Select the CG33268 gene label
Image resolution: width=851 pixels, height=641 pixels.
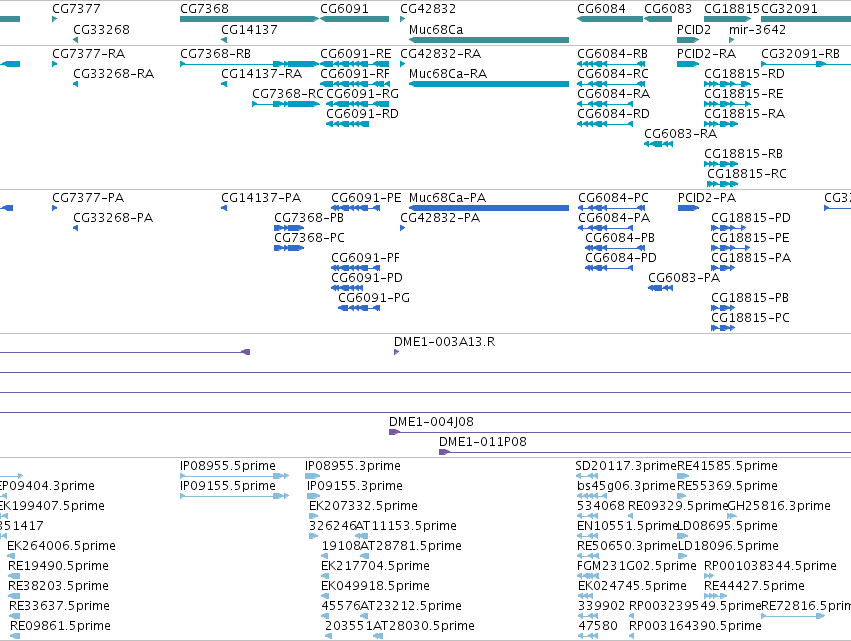tap(101, 29)
